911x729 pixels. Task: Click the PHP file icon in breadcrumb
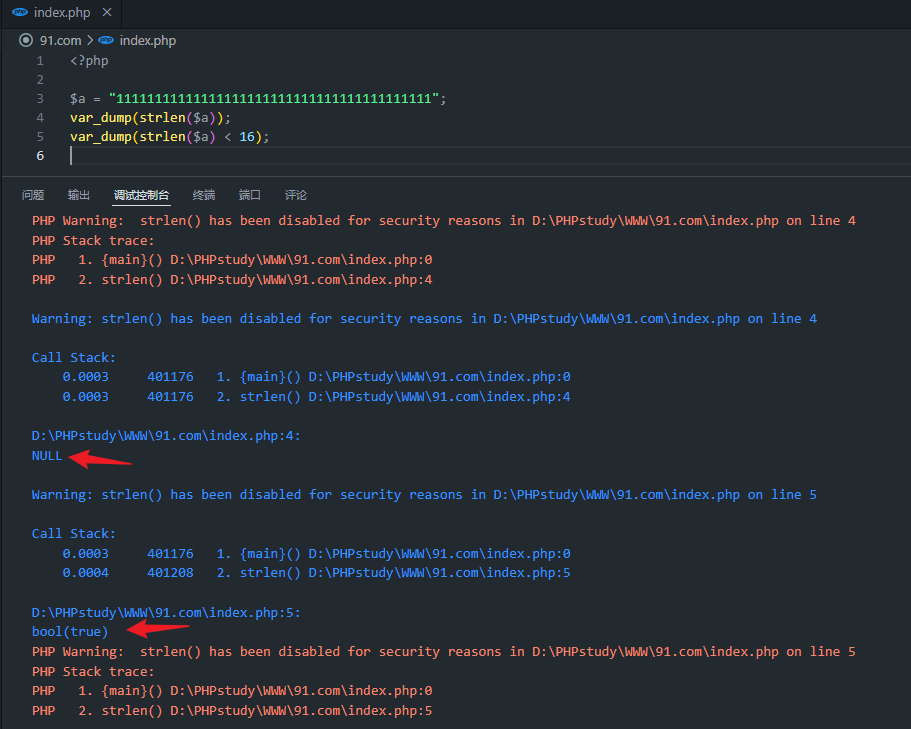(x=106, y=41)
